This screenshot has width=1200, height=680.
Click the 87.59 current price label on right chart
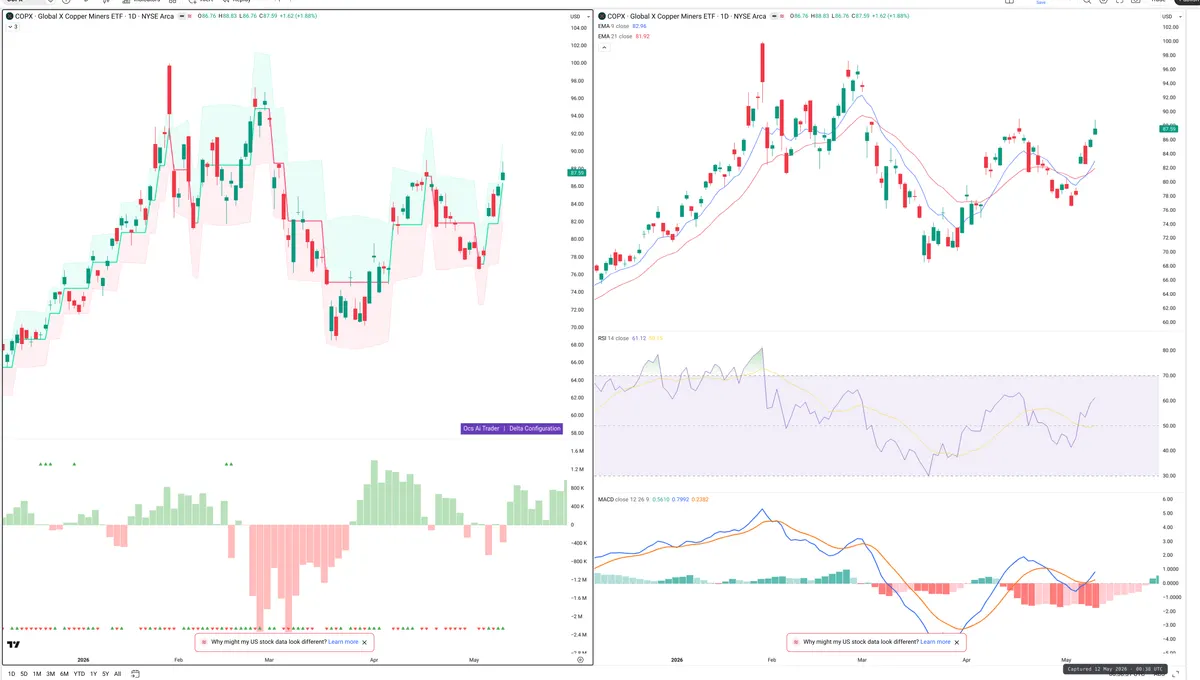tap(1168, 129)
